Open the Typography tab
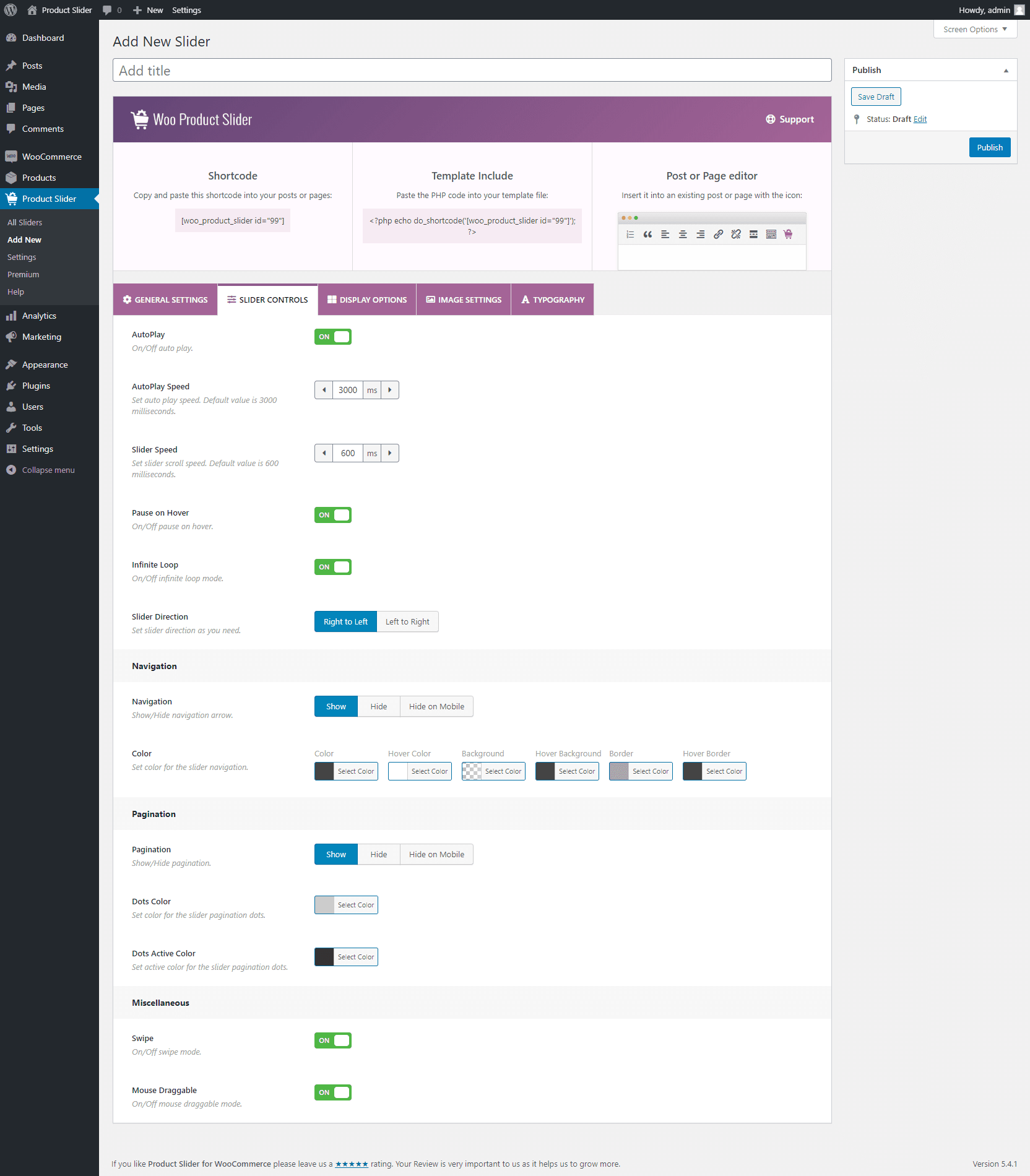 point(552,300)
